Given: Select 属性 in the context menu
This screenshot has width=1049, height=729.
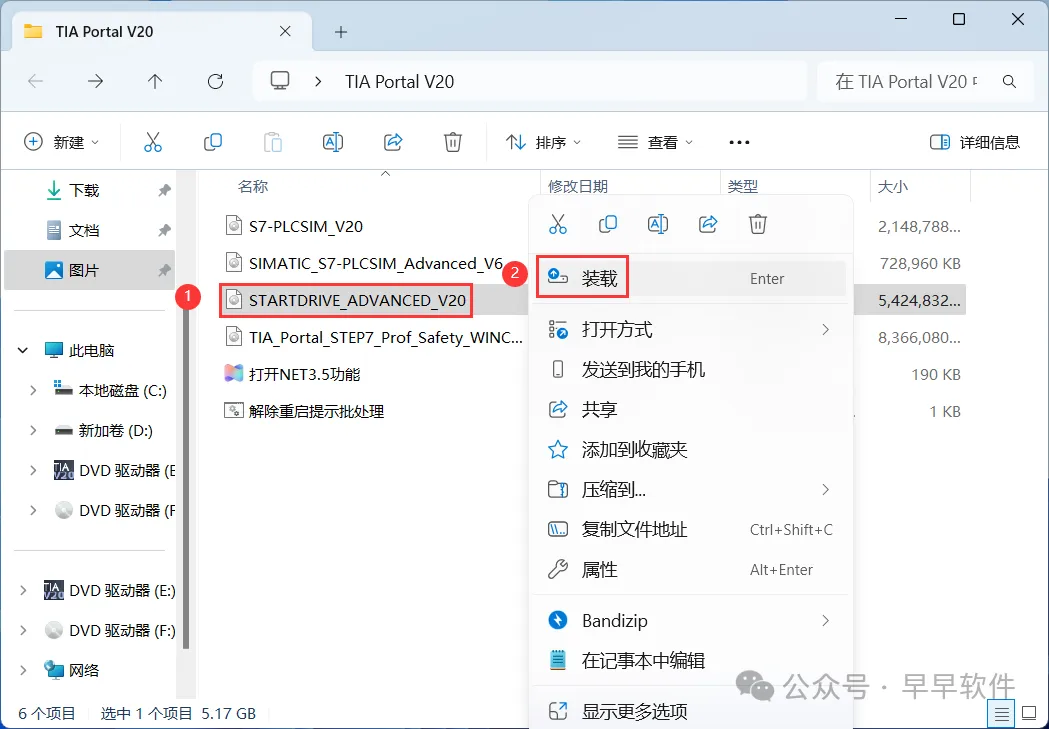Looking at the screenshot, I should 691,570.
